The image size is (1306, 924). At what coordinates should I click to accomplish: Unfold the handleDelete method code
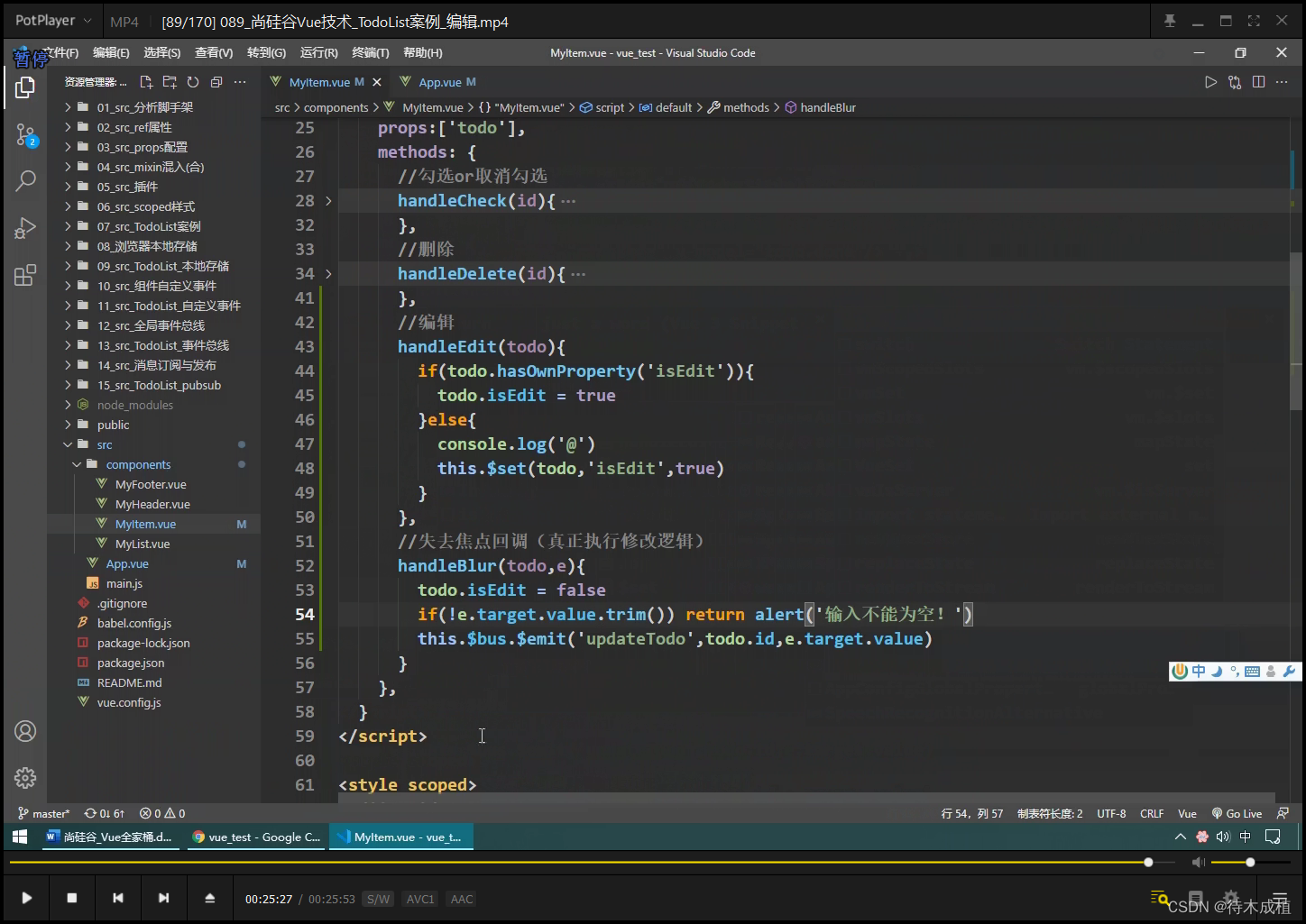pyautogui.click(x=328, y=274)
